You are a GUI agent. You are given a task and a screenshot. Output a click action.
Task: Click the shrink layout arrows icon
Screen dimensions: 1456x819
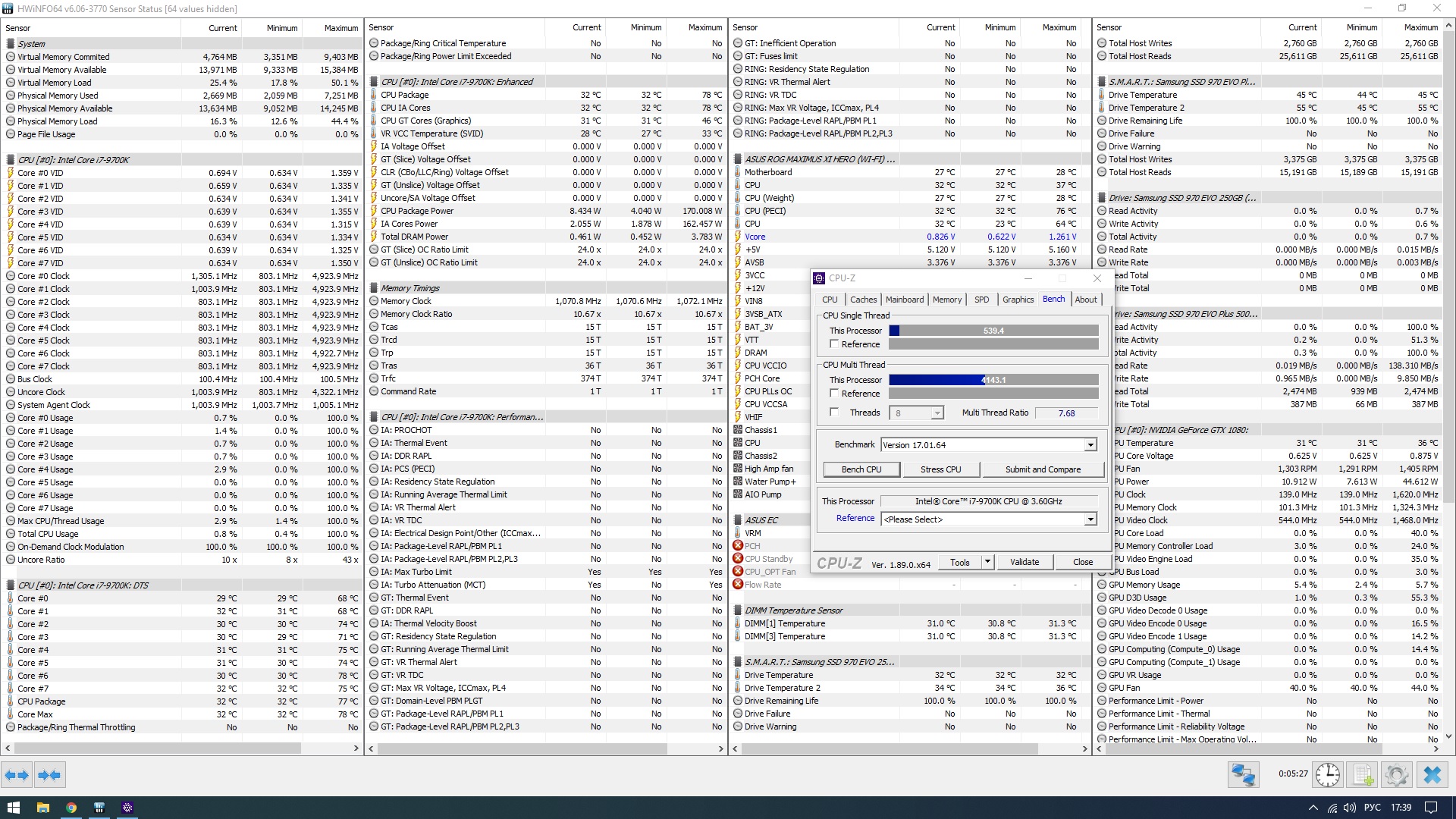pyautogui.click(x=49, y=775)
